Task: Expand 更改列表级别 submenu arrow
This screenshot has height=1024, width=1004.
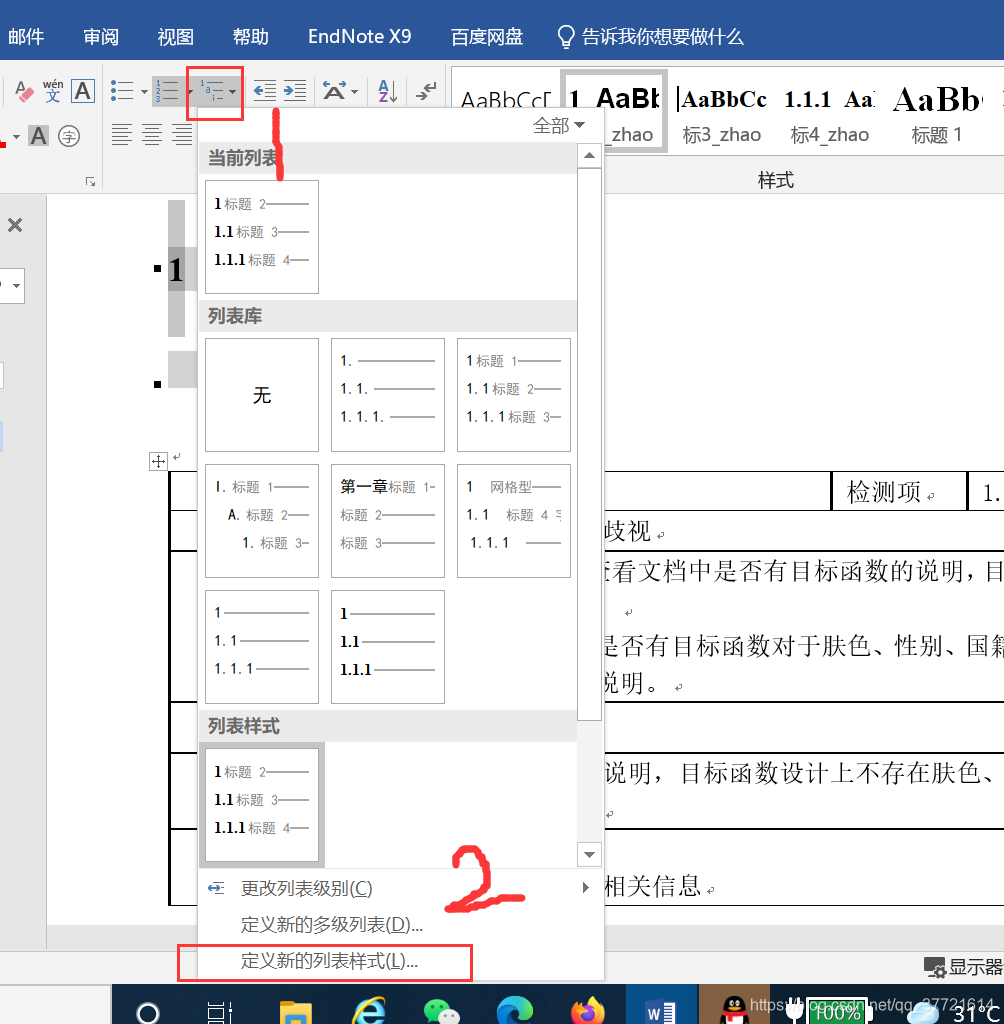Action: point(585,888)
